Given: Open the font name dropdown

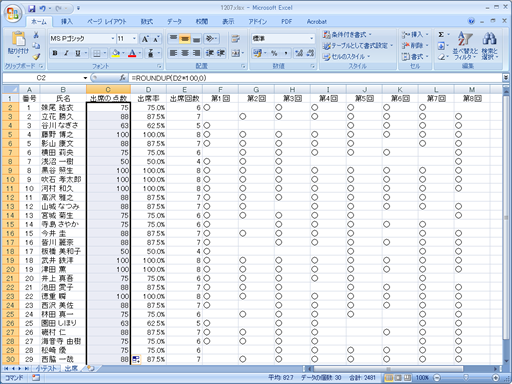Looking at the screenshot, I should (x=113, y=39).
